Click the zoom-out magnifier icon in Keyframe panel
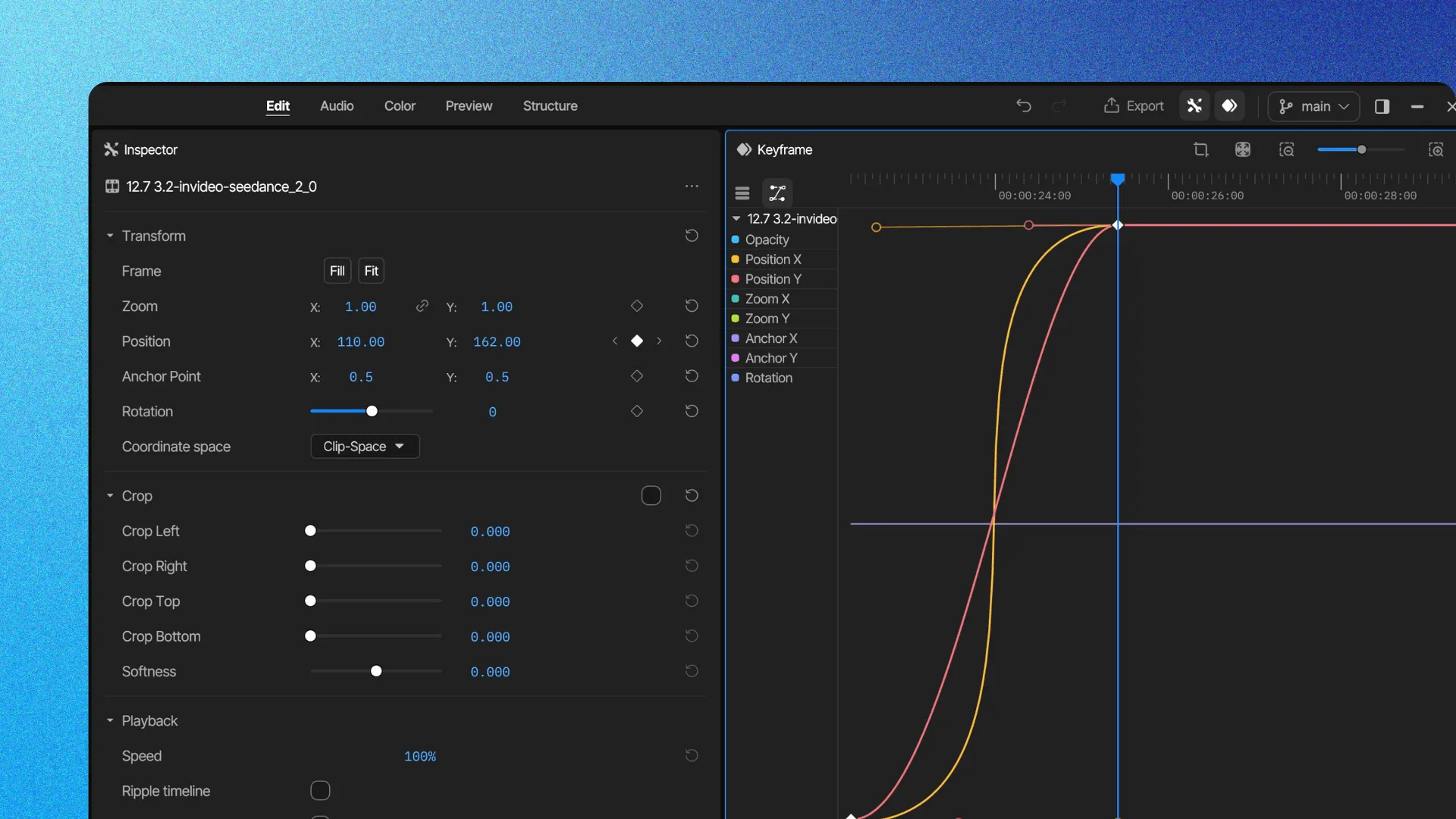The height and width of the screenshot is (819, 1456). point(1287,150)
